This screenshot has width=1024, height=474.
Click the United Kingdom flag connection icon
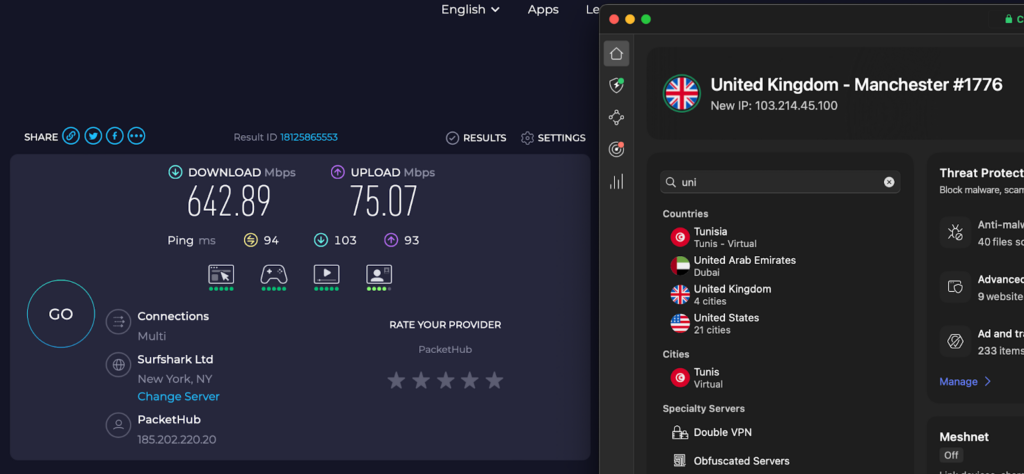click(682, 93)
